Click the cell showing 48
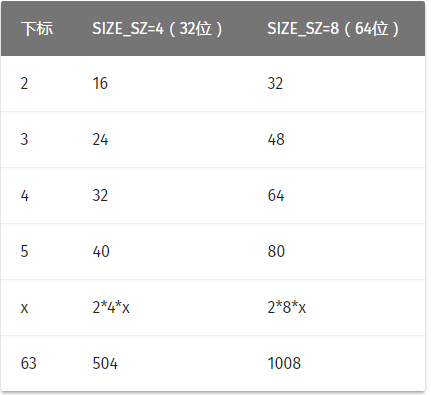The height and width of the screenshot is (395, 431). tap(276, 139)
